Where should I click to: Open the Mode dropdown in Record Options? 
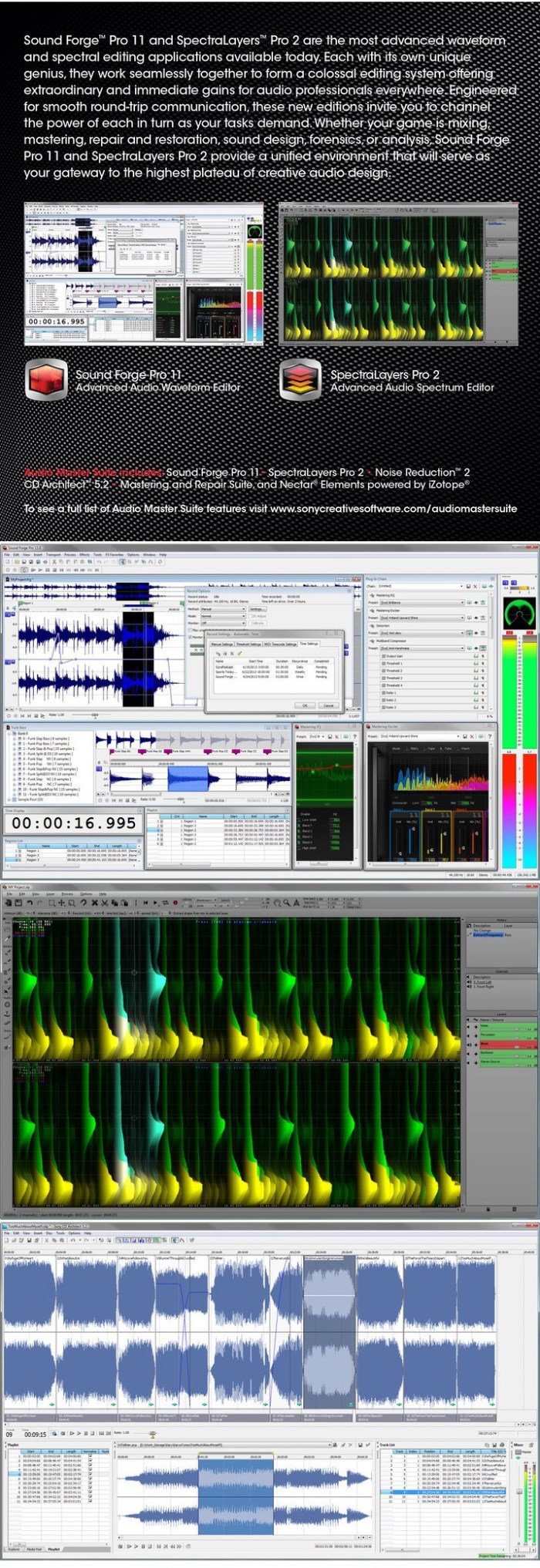pos(222,616)
